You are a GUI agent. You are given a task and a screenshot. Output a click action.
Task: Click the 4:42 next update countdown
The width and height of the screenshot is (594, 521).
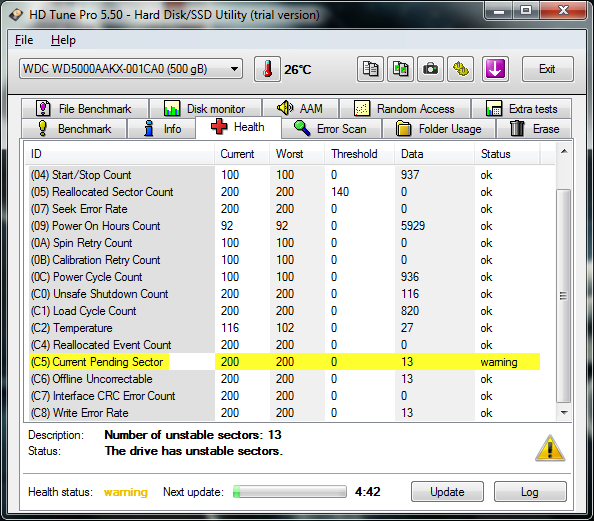367,492
